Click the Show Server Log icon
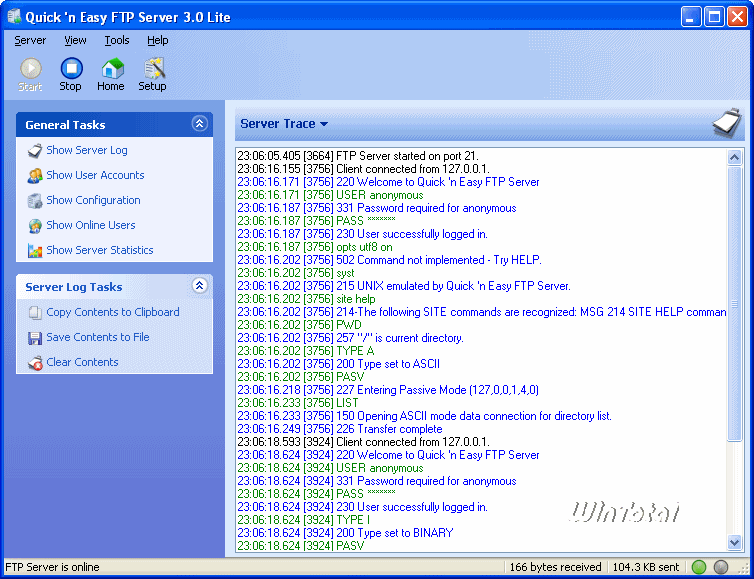Viewport: 754px width, 579px height. point(35,151)
